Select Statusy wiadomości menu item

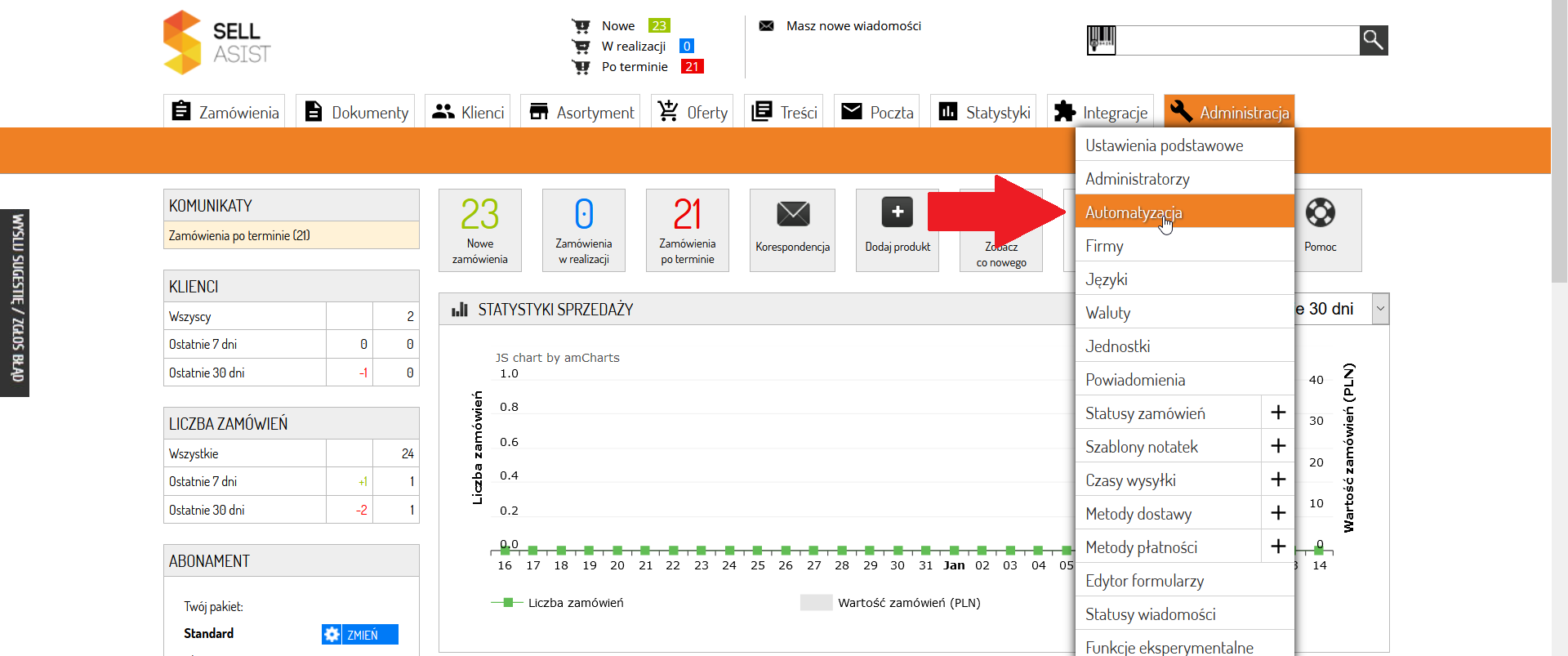pos(1185,614)
